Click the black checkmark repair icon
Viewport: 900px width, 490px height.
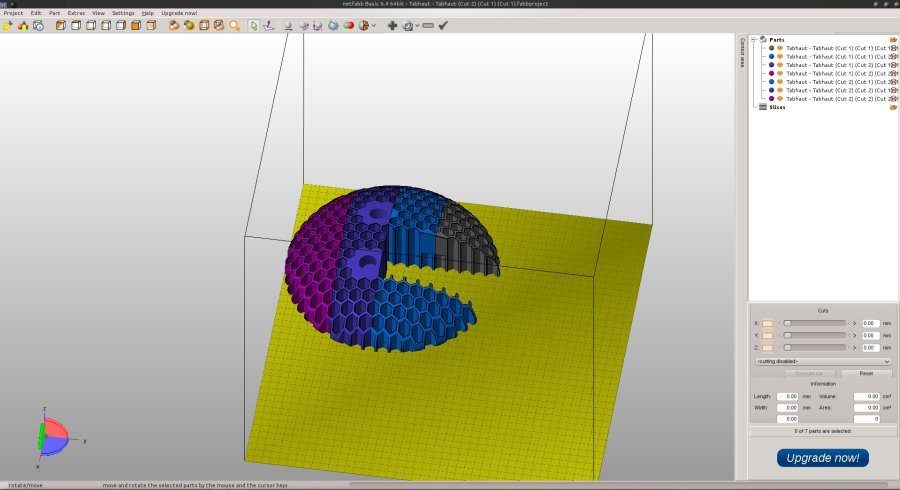(x=443, y=25)
